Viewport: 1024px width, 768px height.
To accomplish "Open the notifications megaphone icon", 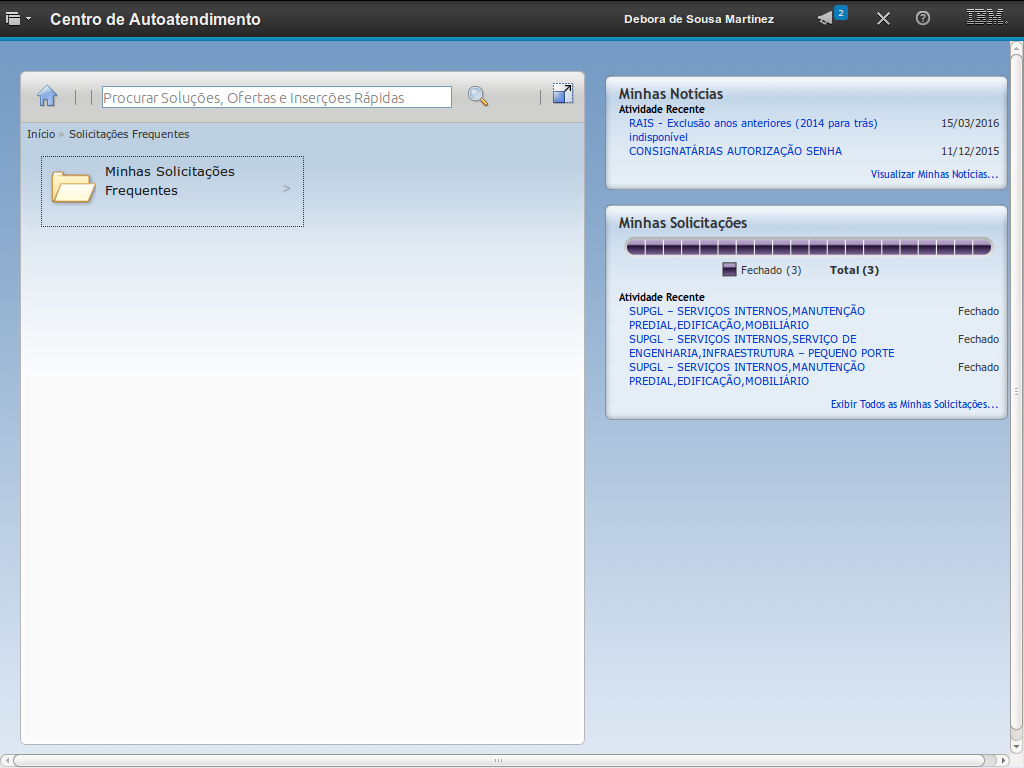I will point(826,18).
